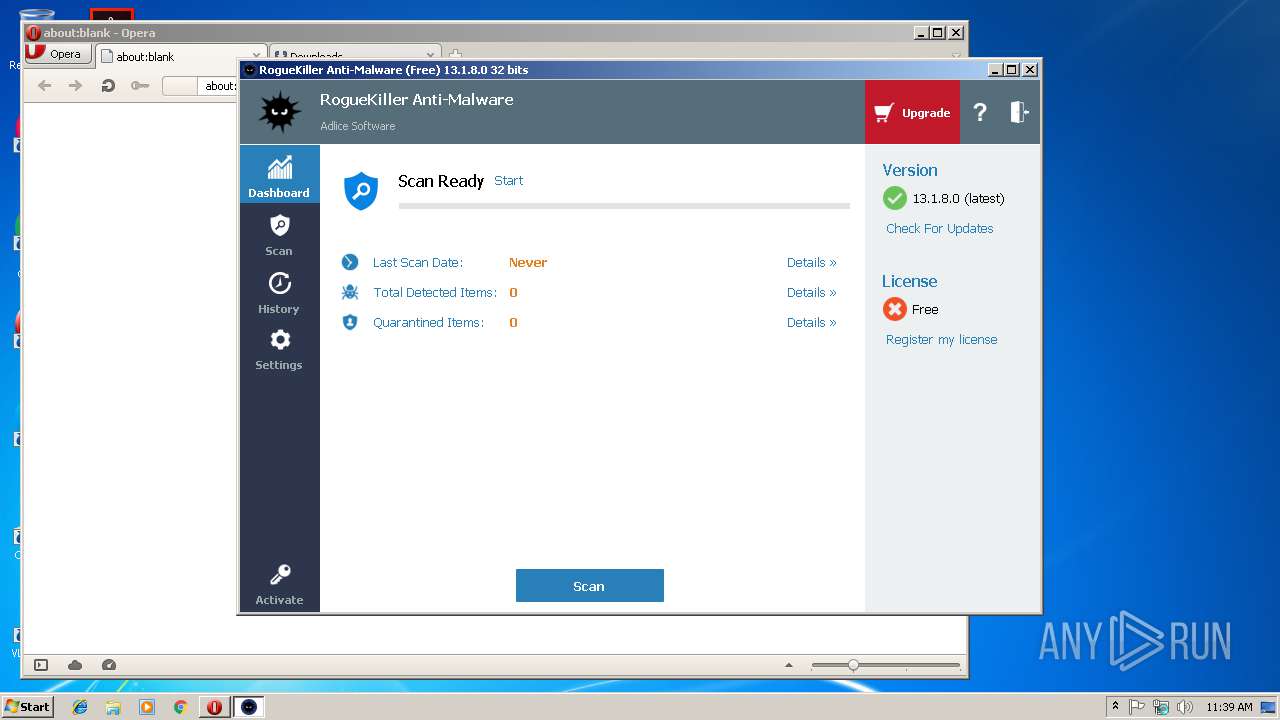Open the Windows Start menu
The width and height of the screenshot is (1280, 720).
tap(27, 706)
